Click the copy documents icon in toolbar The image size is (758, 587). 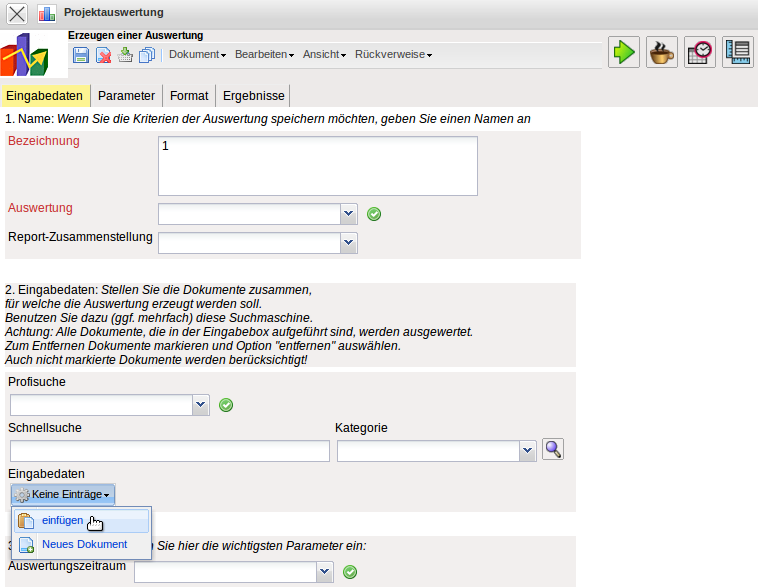[x=147, y=55]
